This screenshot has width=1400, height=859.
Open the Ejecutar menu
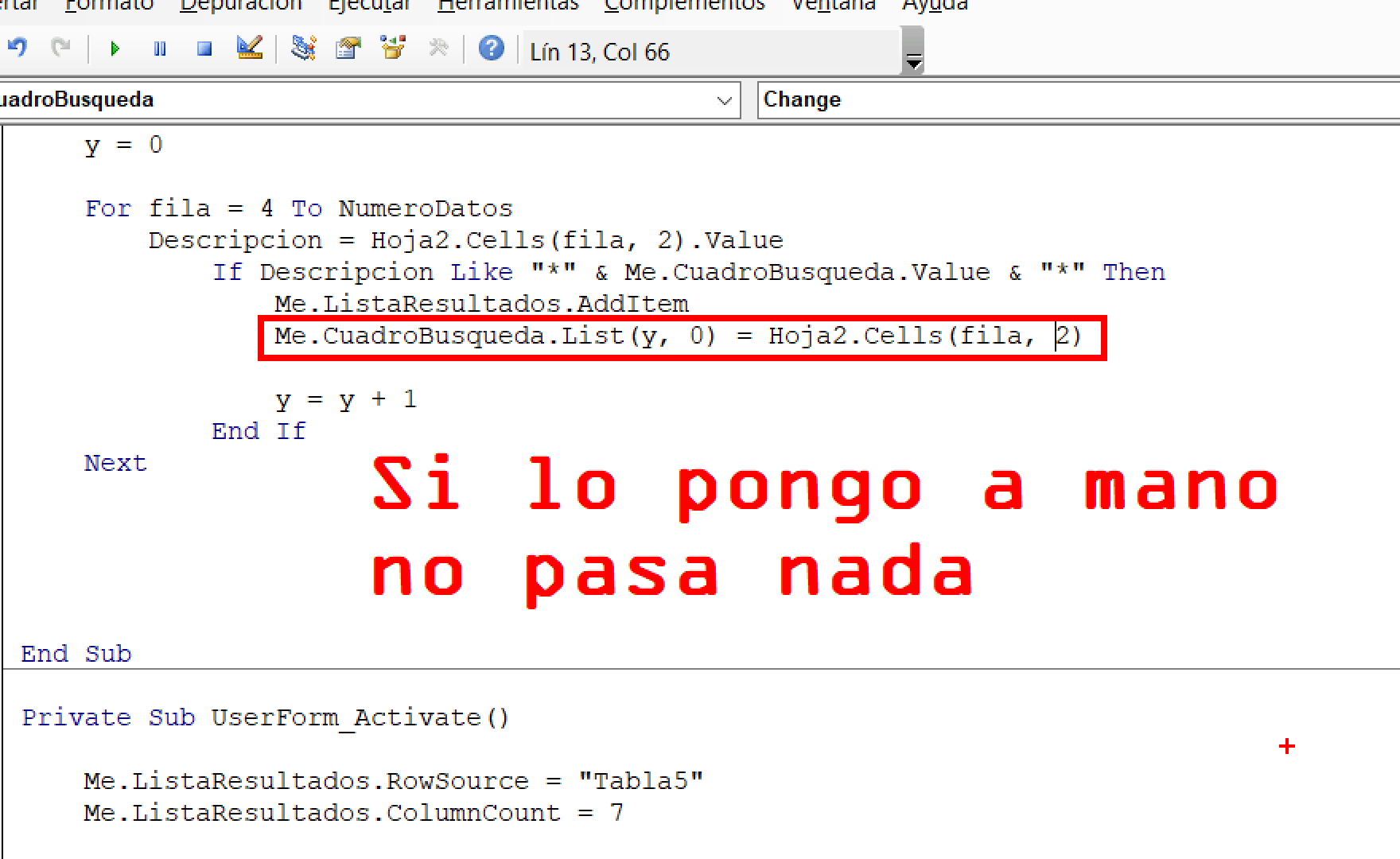tap(369, 6)
